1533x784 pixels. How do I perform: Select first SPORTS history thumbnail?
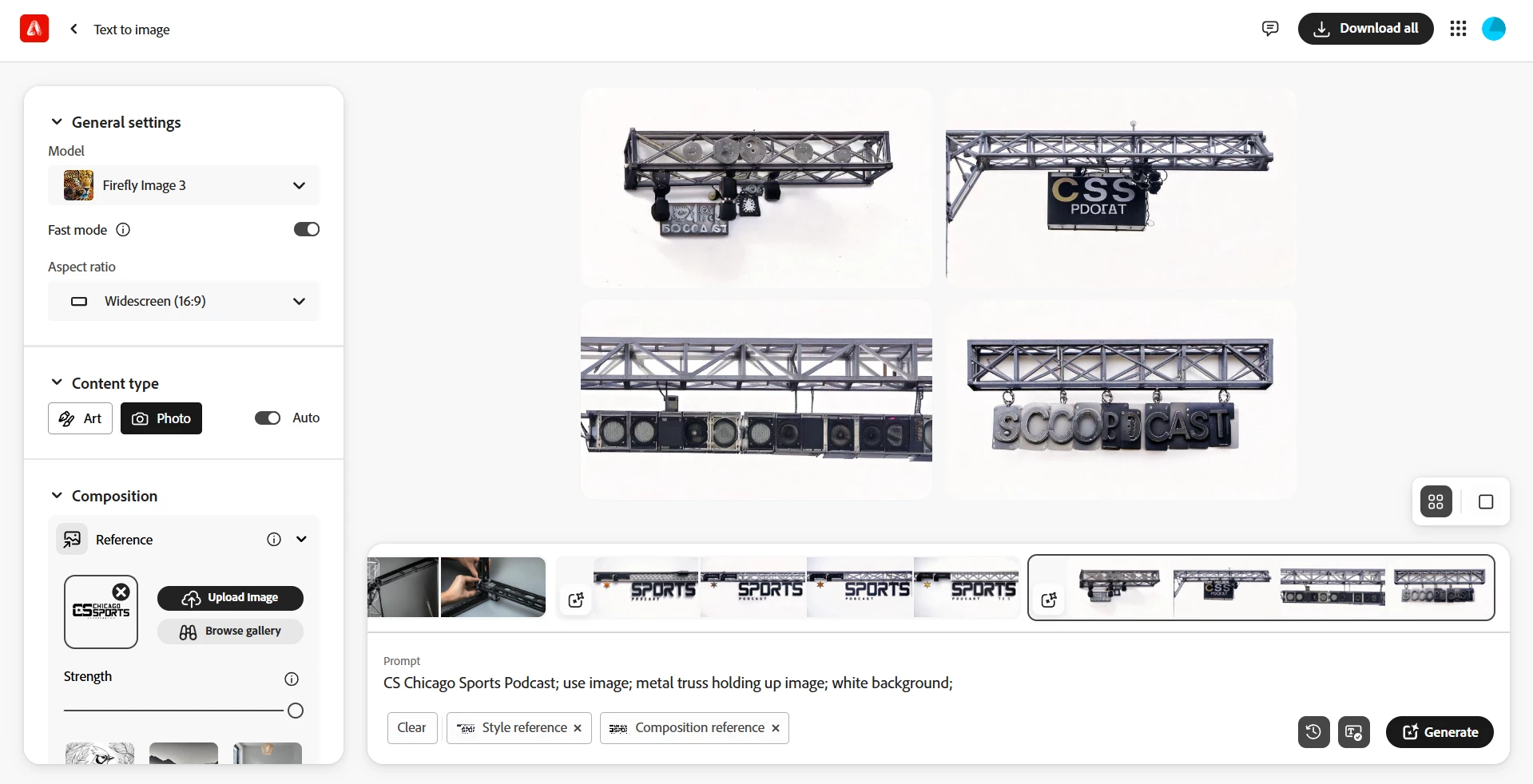pos(646,587)
